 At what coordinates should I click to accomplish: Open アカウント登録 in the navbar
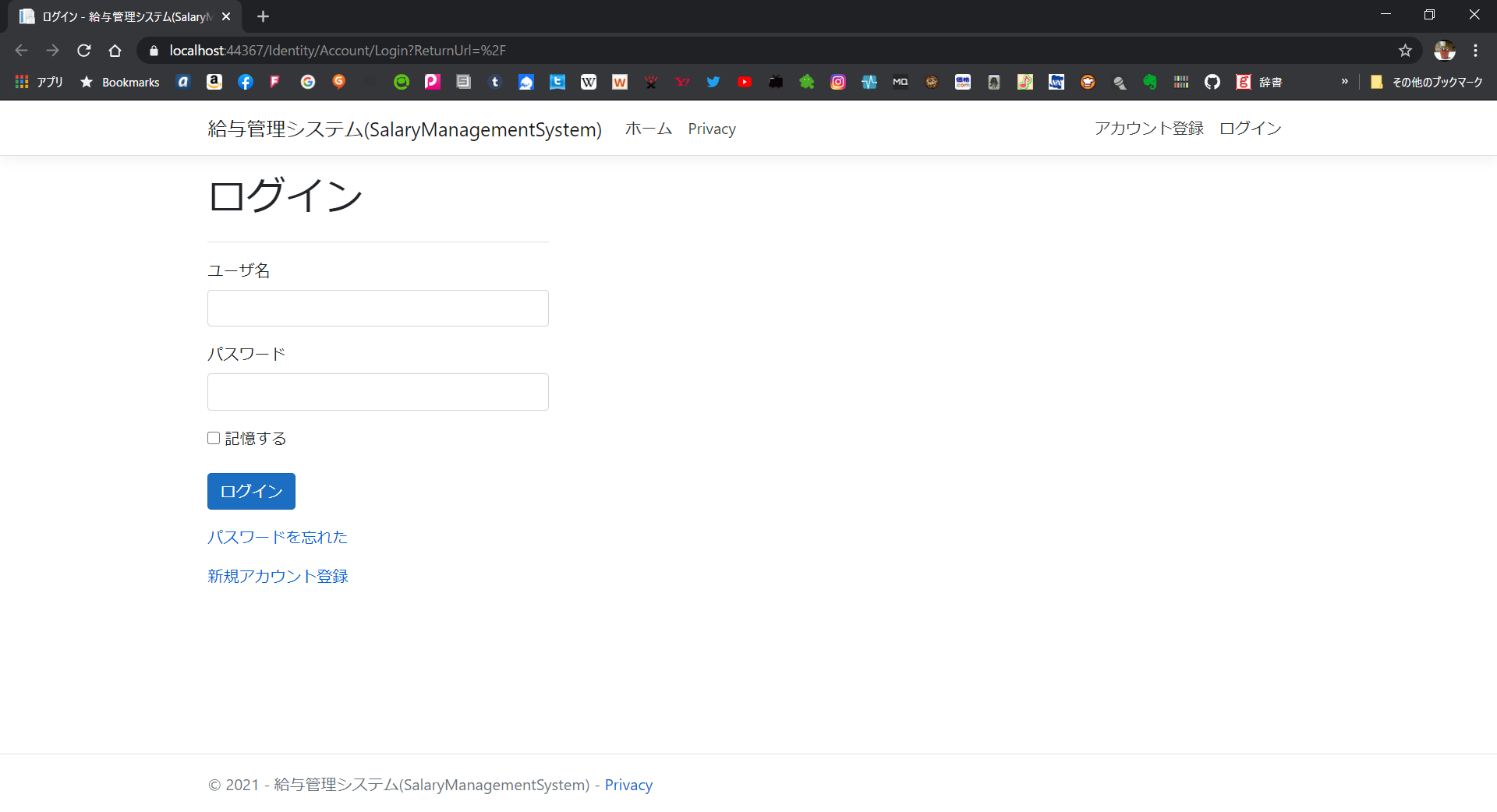click(1149, 129)
